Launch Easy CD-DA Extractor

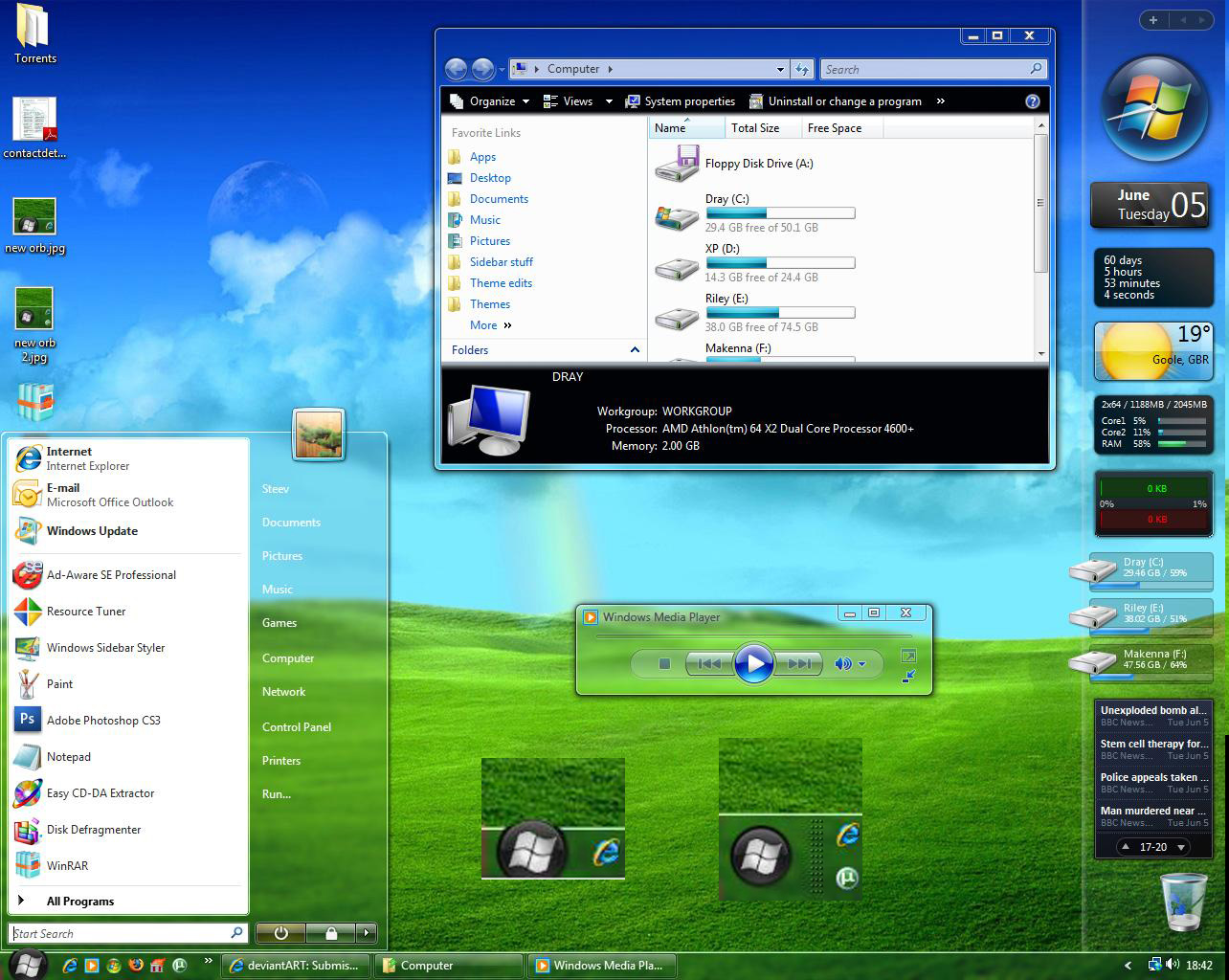click(x=129, y=793)
